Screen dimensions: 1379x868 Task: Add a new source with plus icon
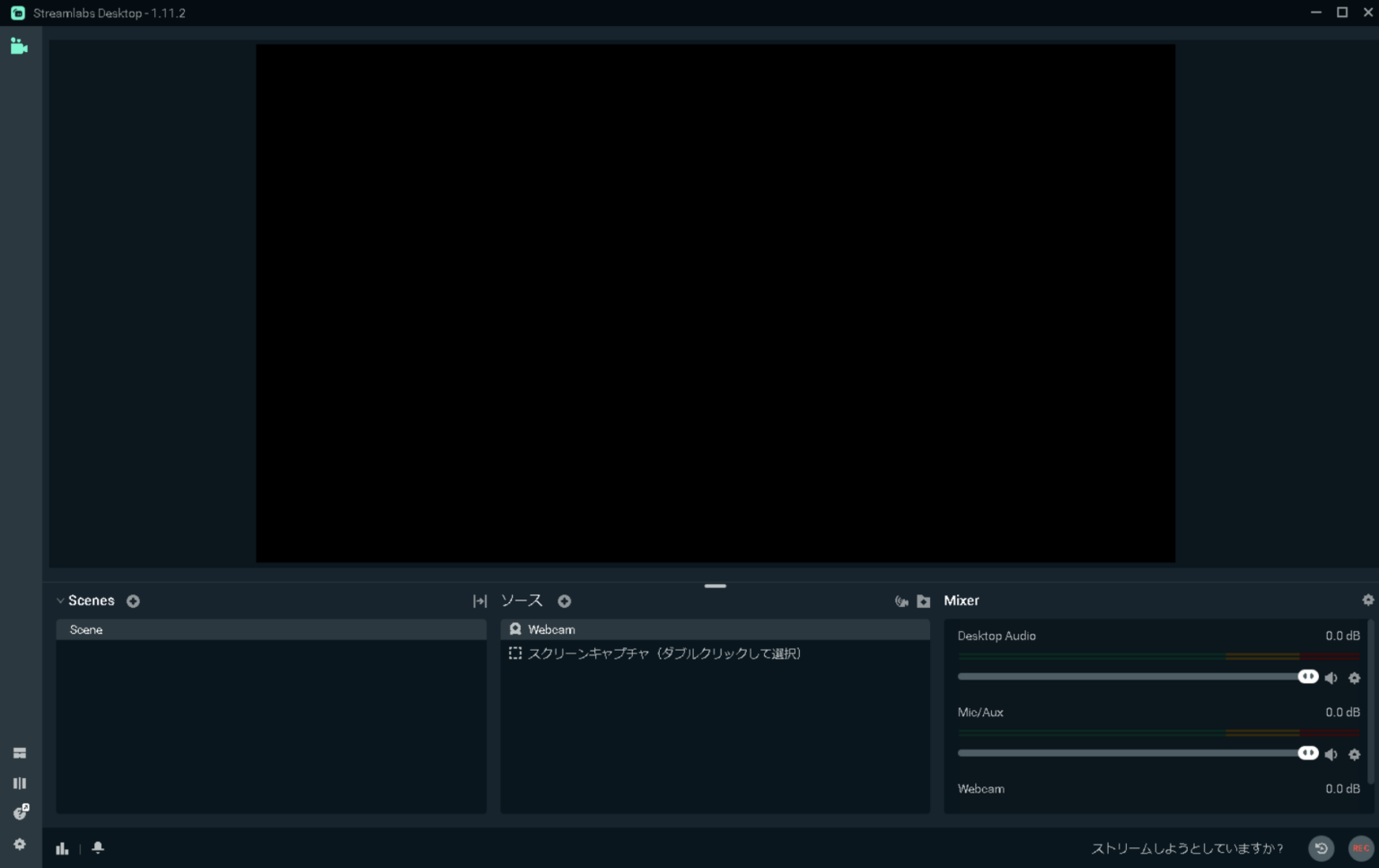(x=564, y=601)
